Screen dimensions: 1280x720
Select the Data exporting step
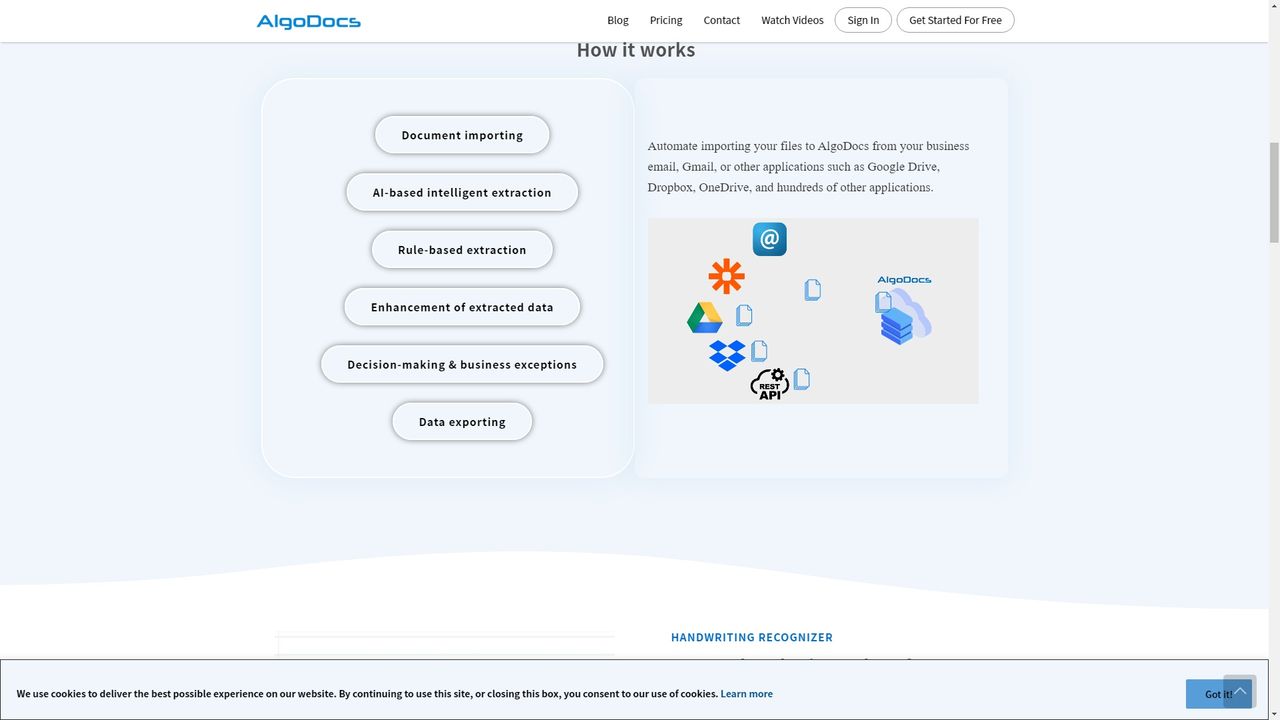[x=462, y=422]
